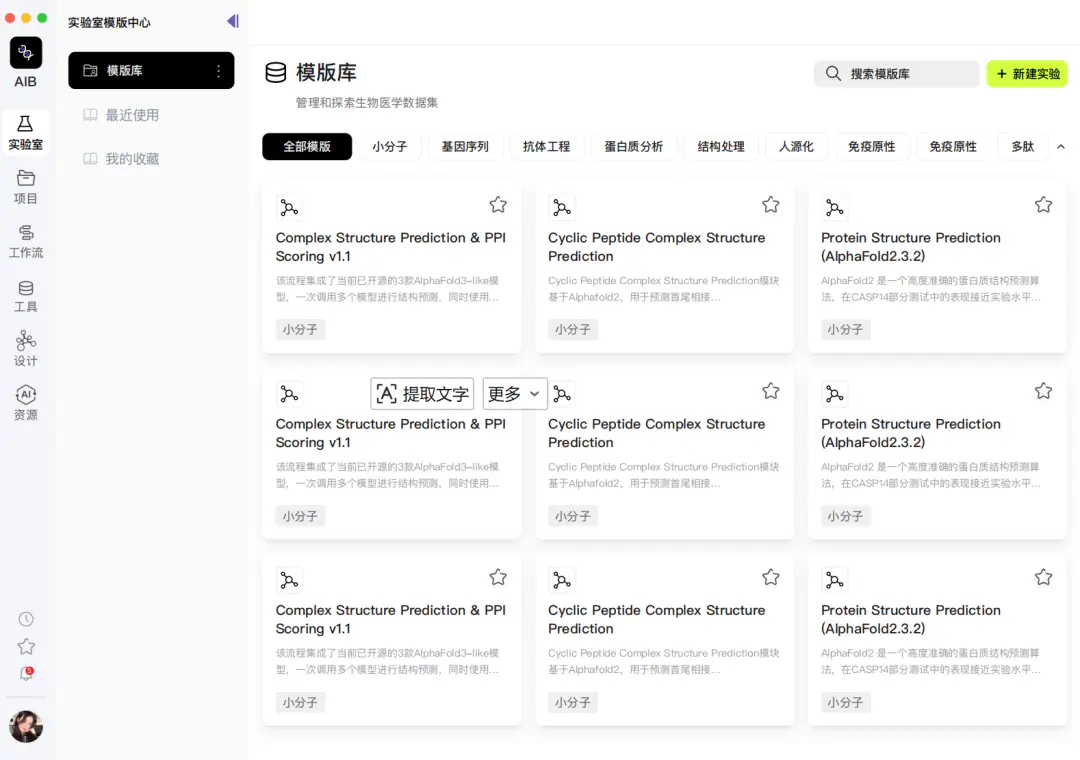This screenshot has width=1080, height=760.
Task: Open the AI 资源 resources icon
Action: (25, 403)
